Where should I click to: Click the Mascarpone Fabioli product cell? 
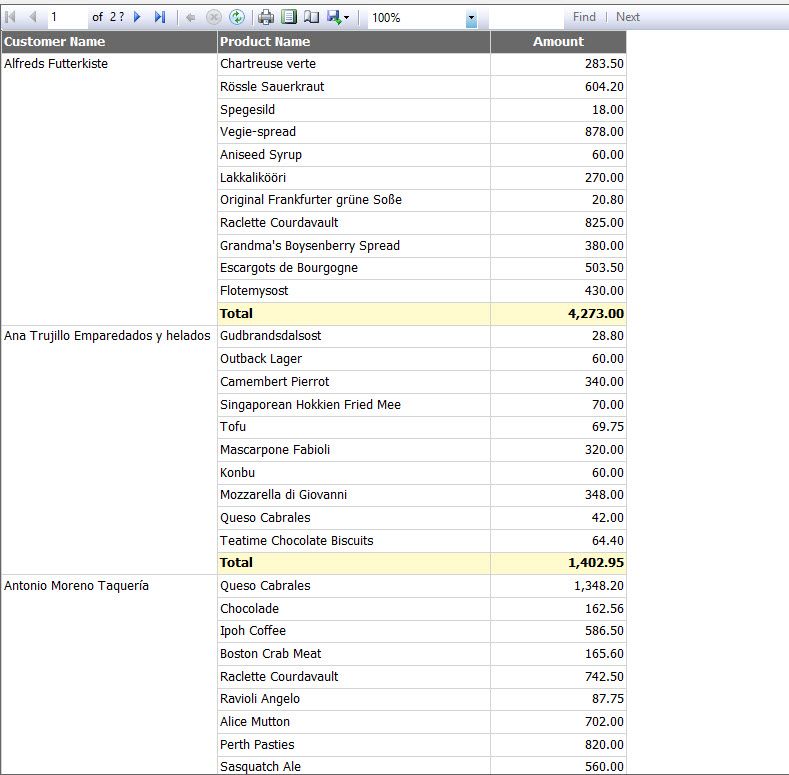[354, 450]
